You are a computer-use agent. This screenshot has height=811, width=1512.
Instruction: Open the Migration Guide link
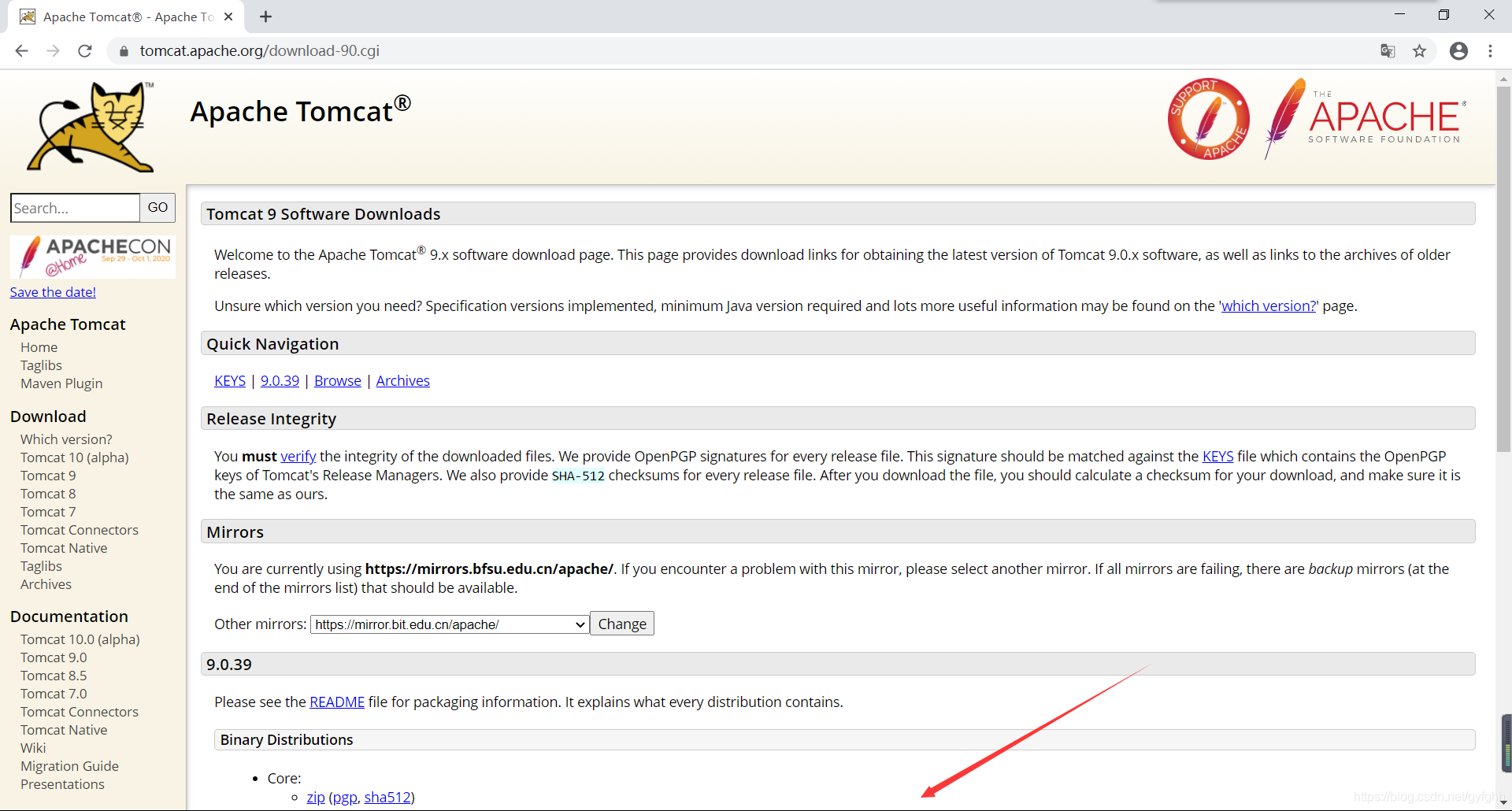(69, 766)
